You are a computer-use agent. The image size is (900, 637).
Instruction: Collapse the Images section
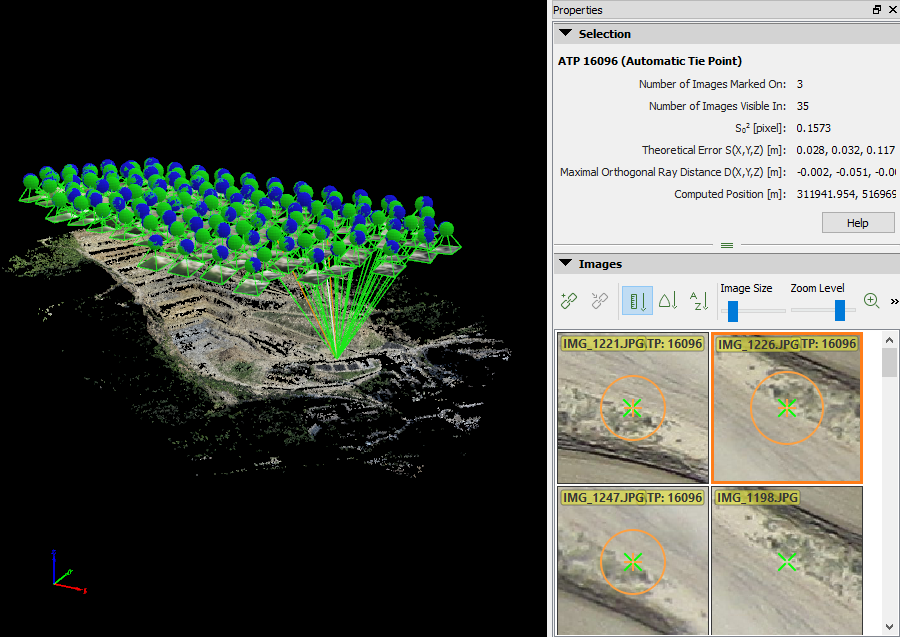pyautogui.click(x=566, y=264)
